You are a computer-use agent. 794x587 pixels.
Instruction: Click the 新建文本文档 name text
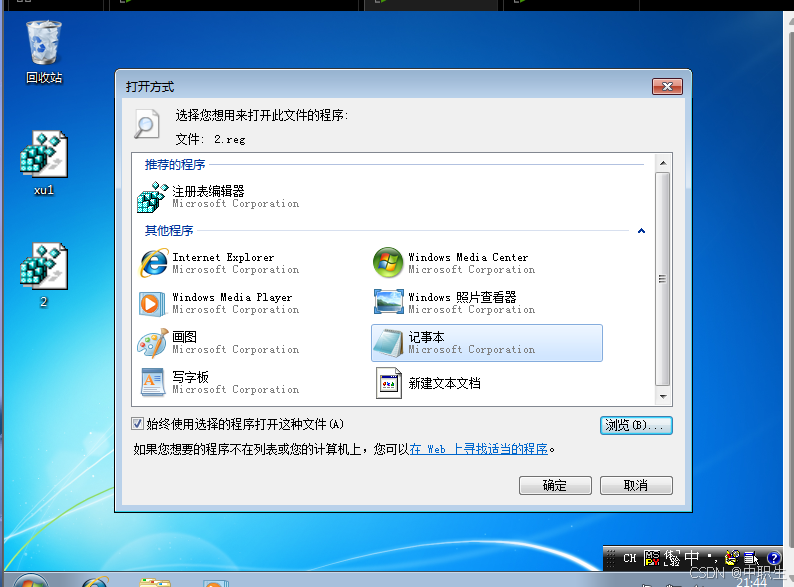[445, 383]
